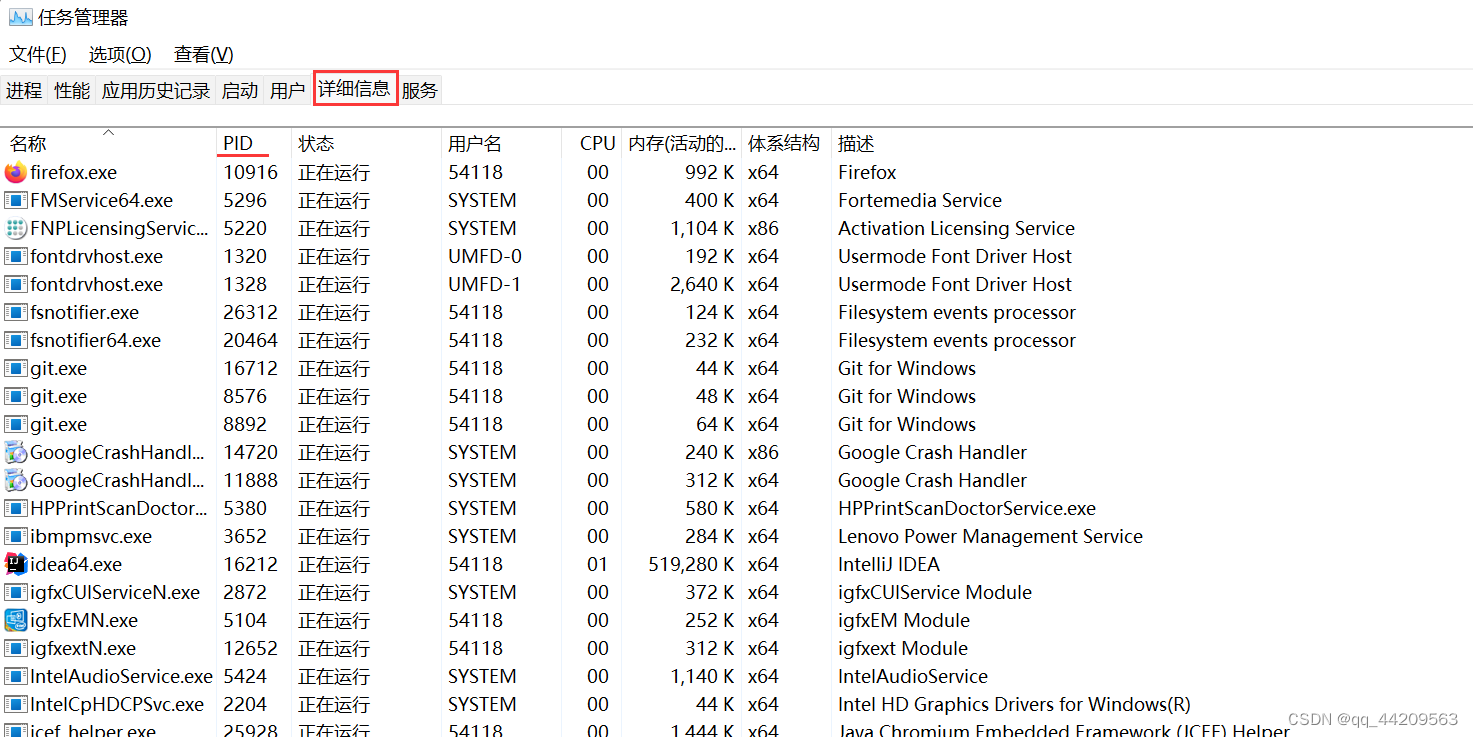The height and width of the screenshot is (737, 1473).
Task: Click the icon of git.exe PID 8892
Action: click(x=15, y=424)
